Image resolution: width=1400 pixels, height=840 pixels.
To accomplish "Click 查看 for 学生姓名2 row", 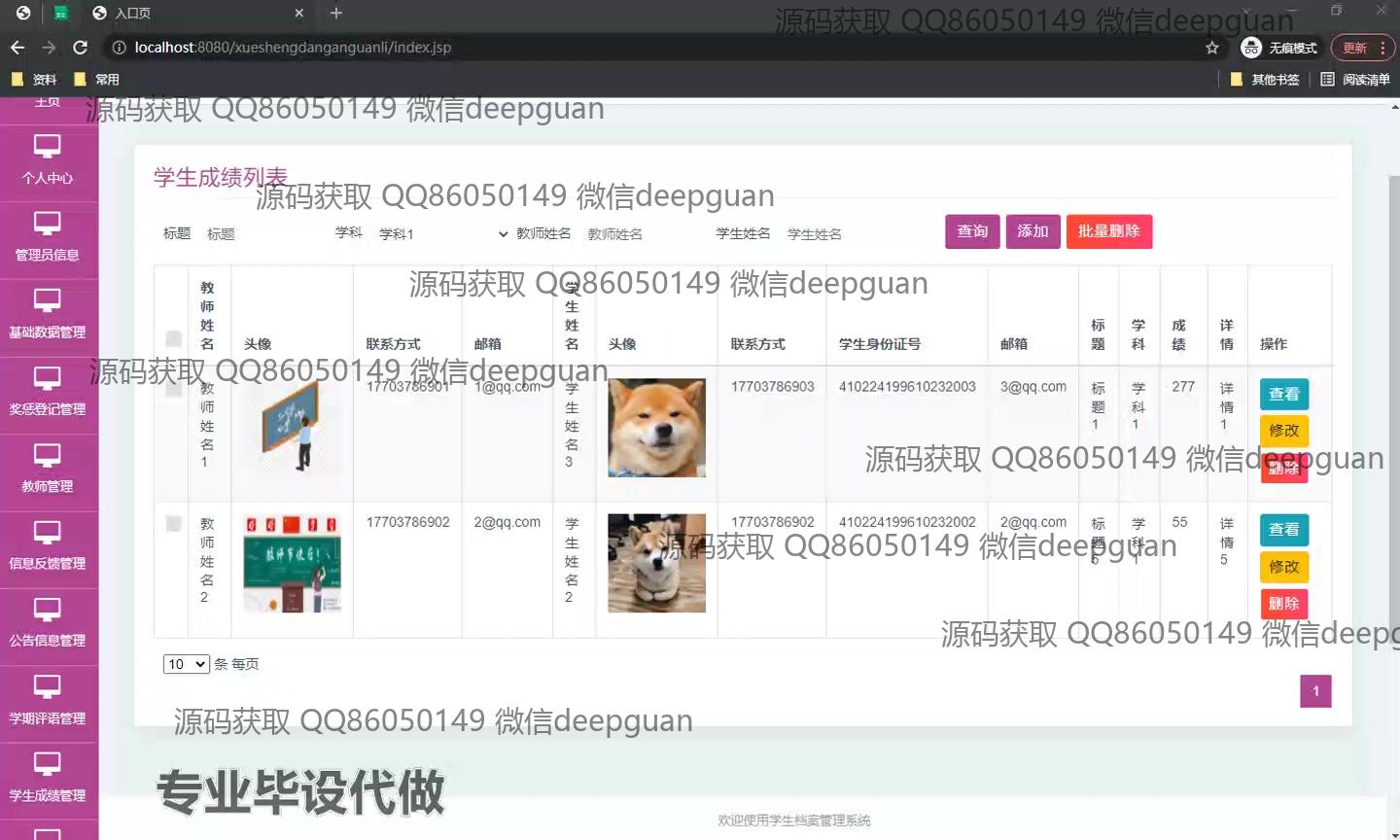I will point(1283,530).
